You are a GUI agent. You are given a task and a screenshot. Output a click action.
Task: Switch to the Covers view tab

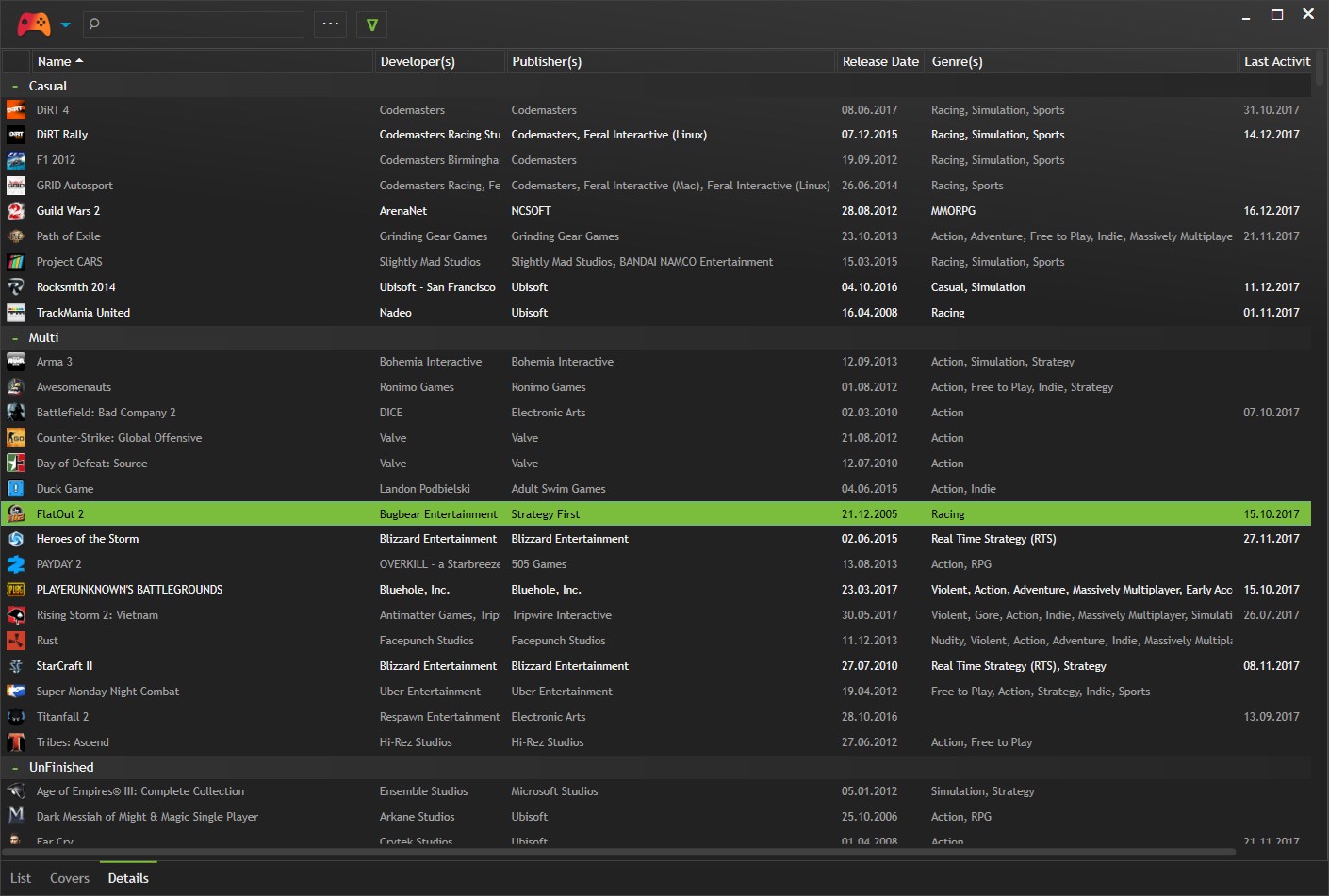coord(70,878)
